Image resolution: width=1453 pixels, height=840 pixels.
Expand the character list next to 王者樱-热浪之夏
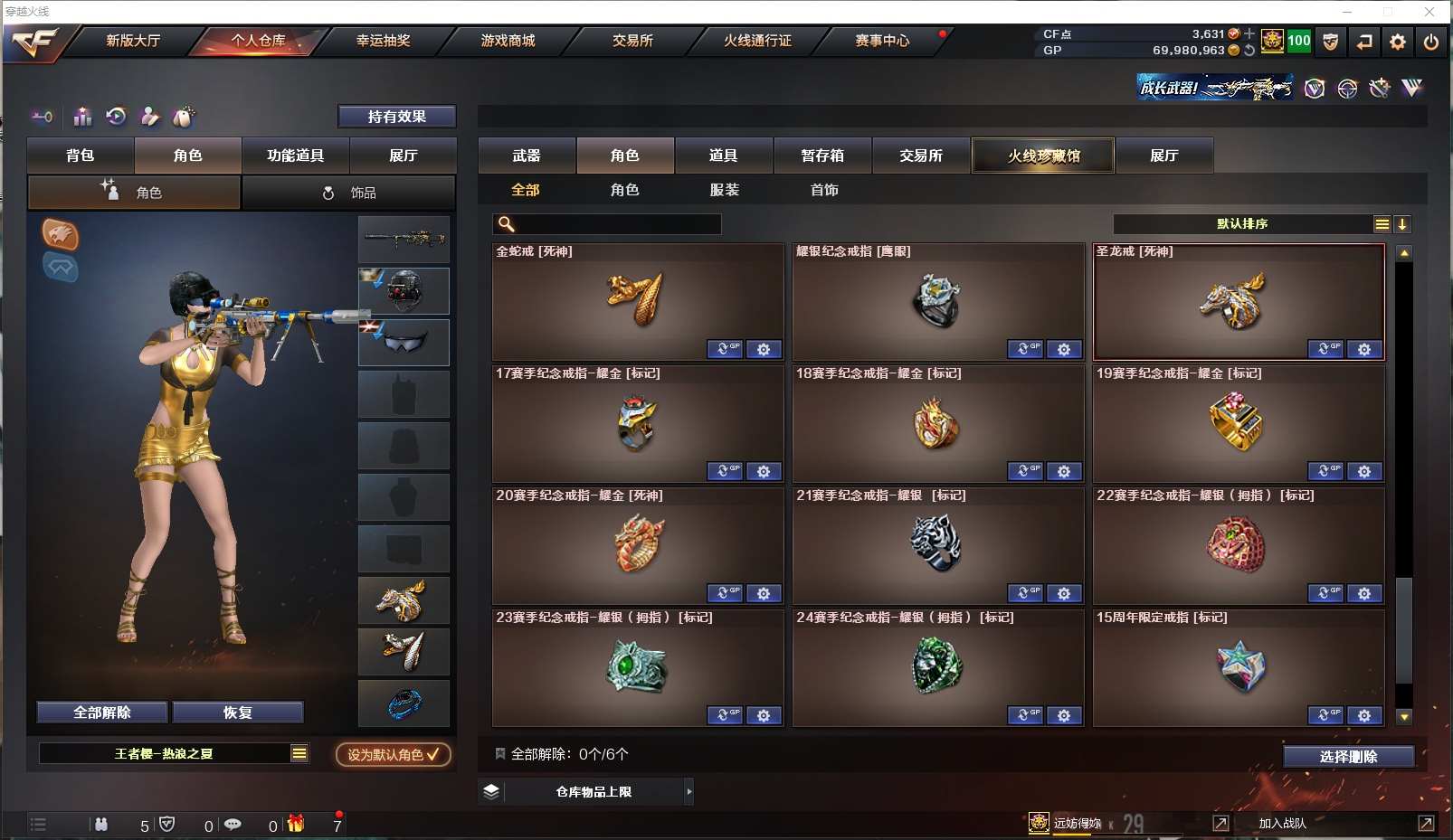[299, 753]
